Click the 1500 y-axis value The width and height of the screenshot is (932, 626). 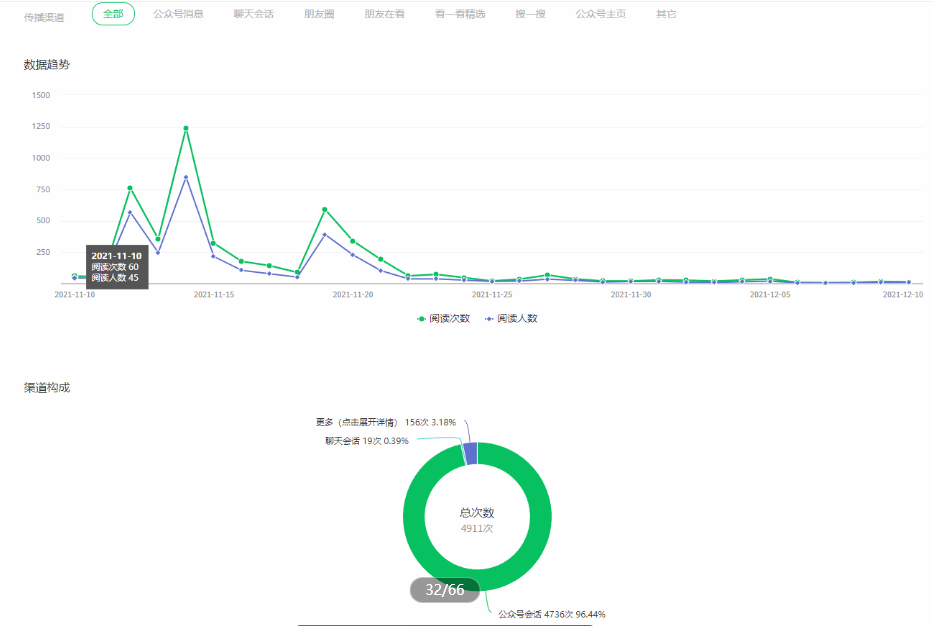(x=41, y=95)
